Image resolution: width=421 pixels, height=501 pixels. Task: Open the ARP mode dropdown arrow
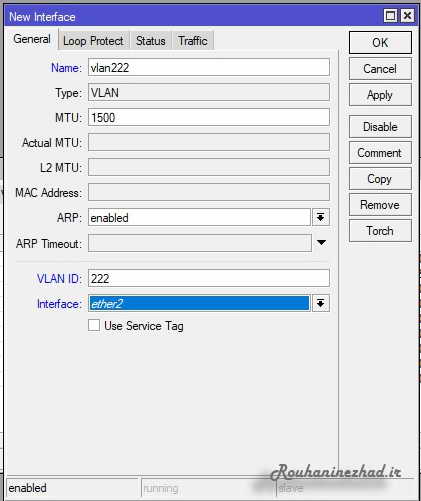point(321,218)
